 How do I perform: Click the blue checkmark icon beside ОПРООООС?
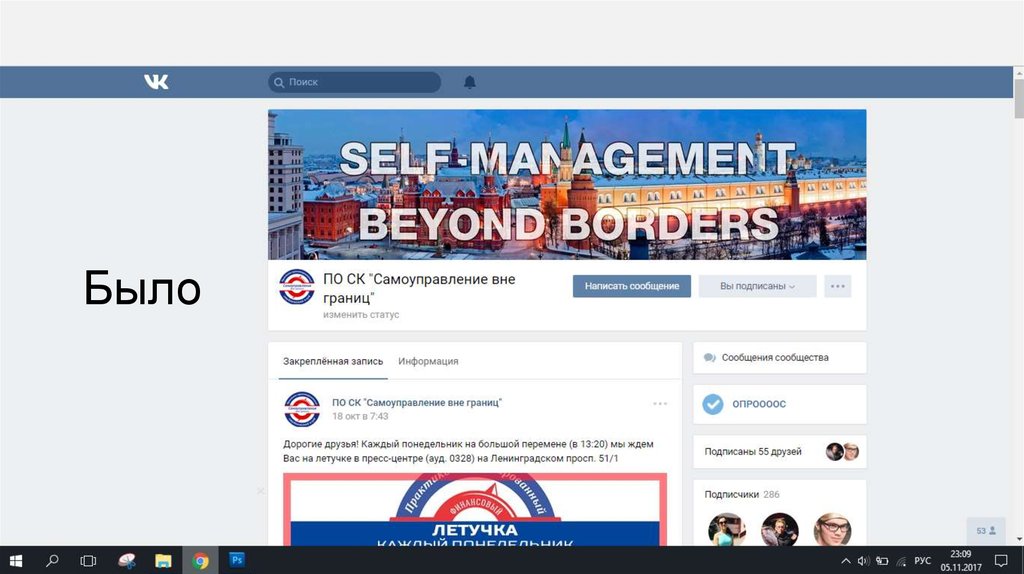pos(712,404)
